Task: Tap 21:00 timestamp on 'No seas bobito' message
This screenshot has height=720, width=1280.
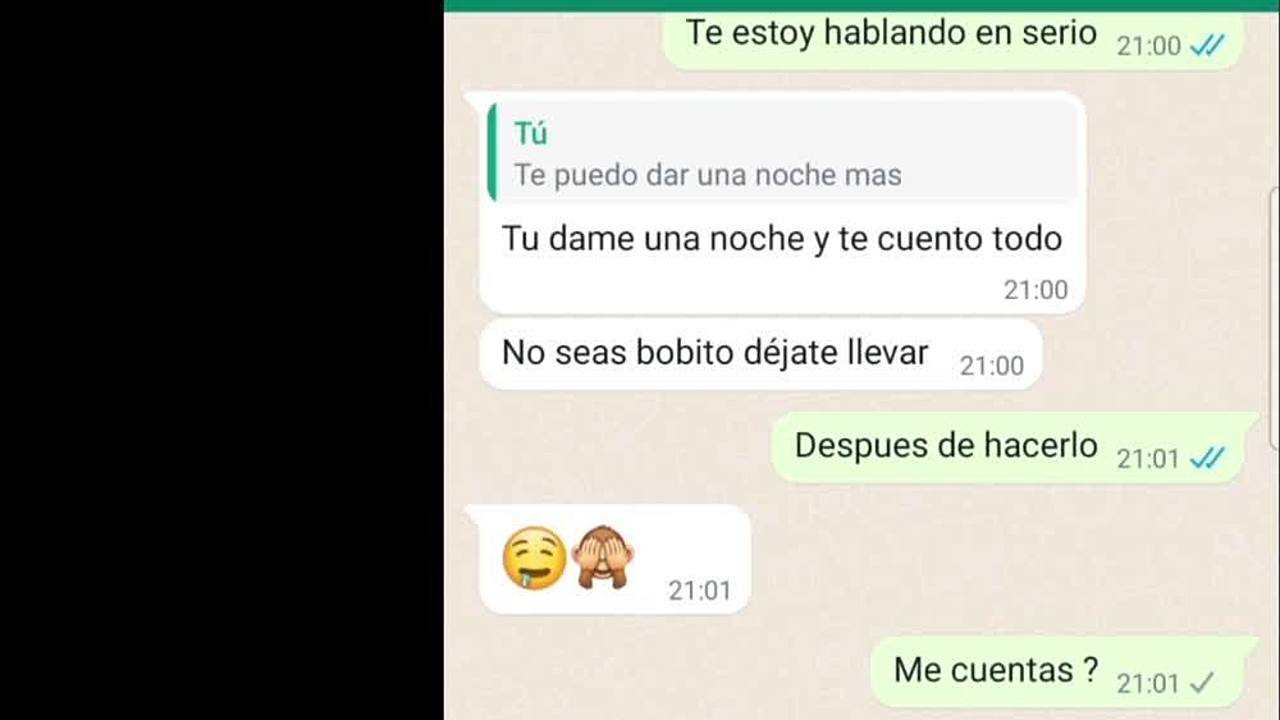Action: tap(992, 366)
